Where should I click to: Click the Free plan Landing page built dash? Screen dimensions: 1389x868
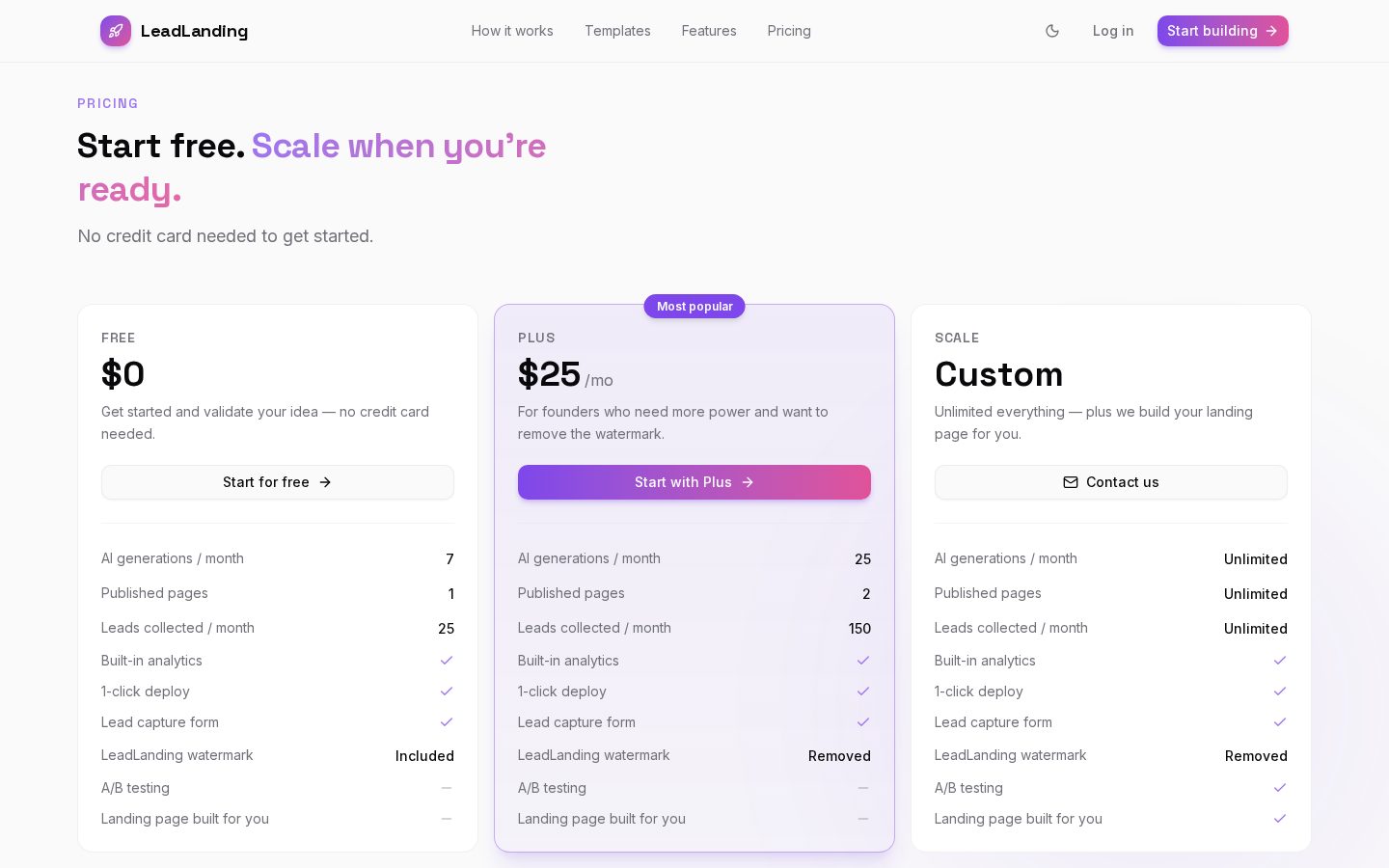[447, 819]
